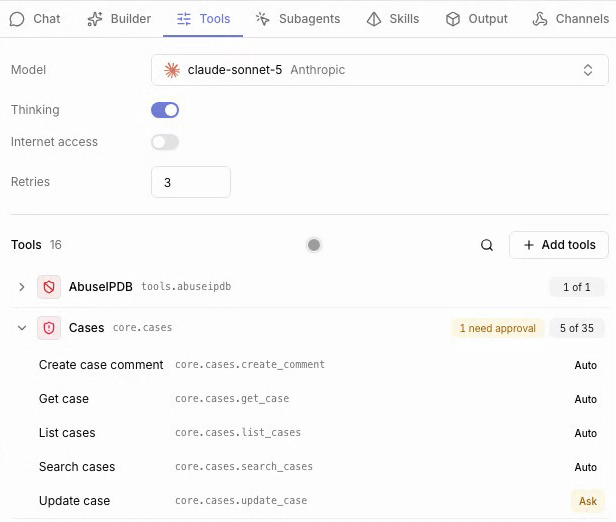Screen dimensions: 616x522
Task: Click the Anthropic starburst model icon
Action: (172, 70)
